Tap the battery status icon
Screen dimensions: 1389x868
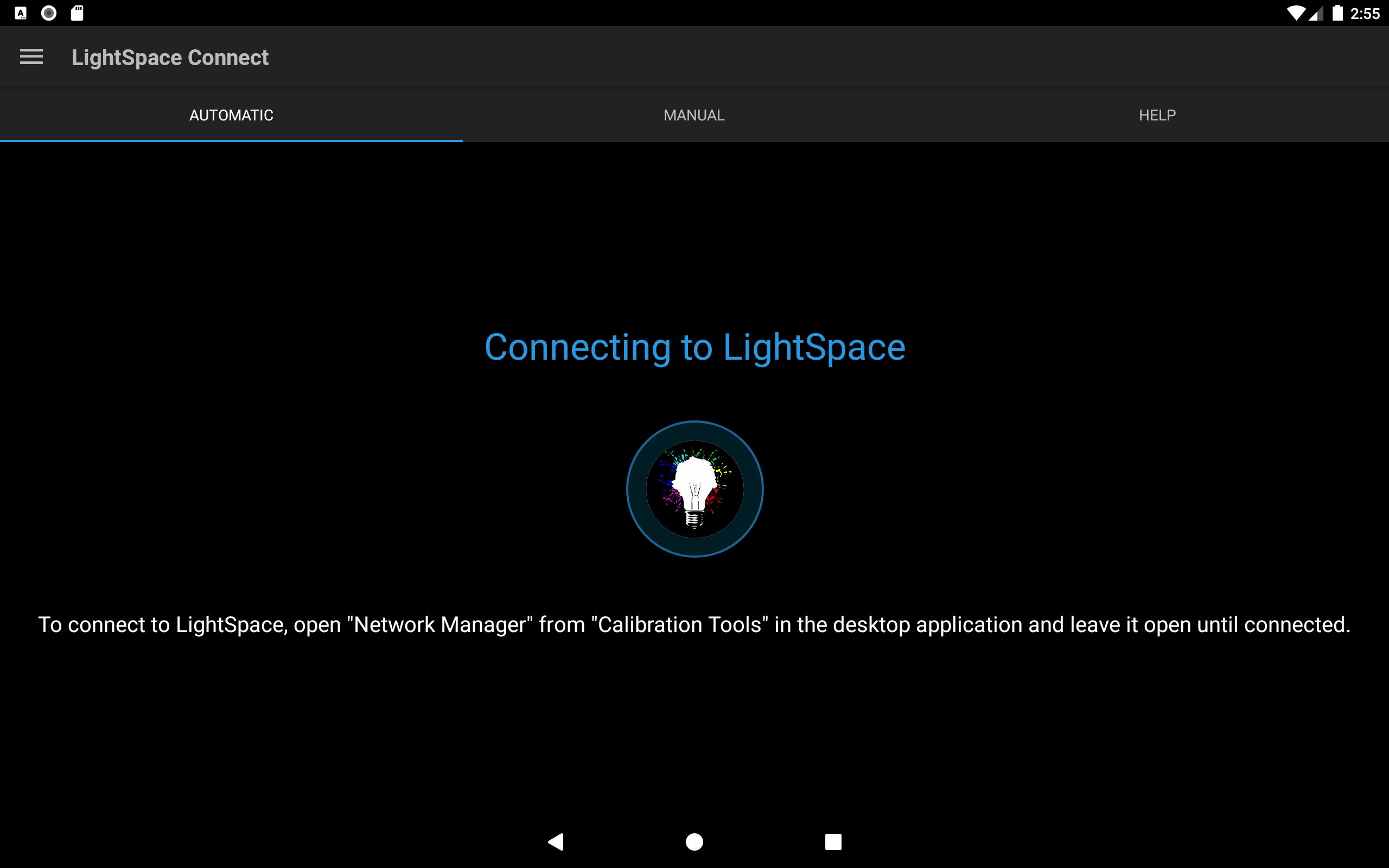pyautogui.click(x=1338, y=13)
